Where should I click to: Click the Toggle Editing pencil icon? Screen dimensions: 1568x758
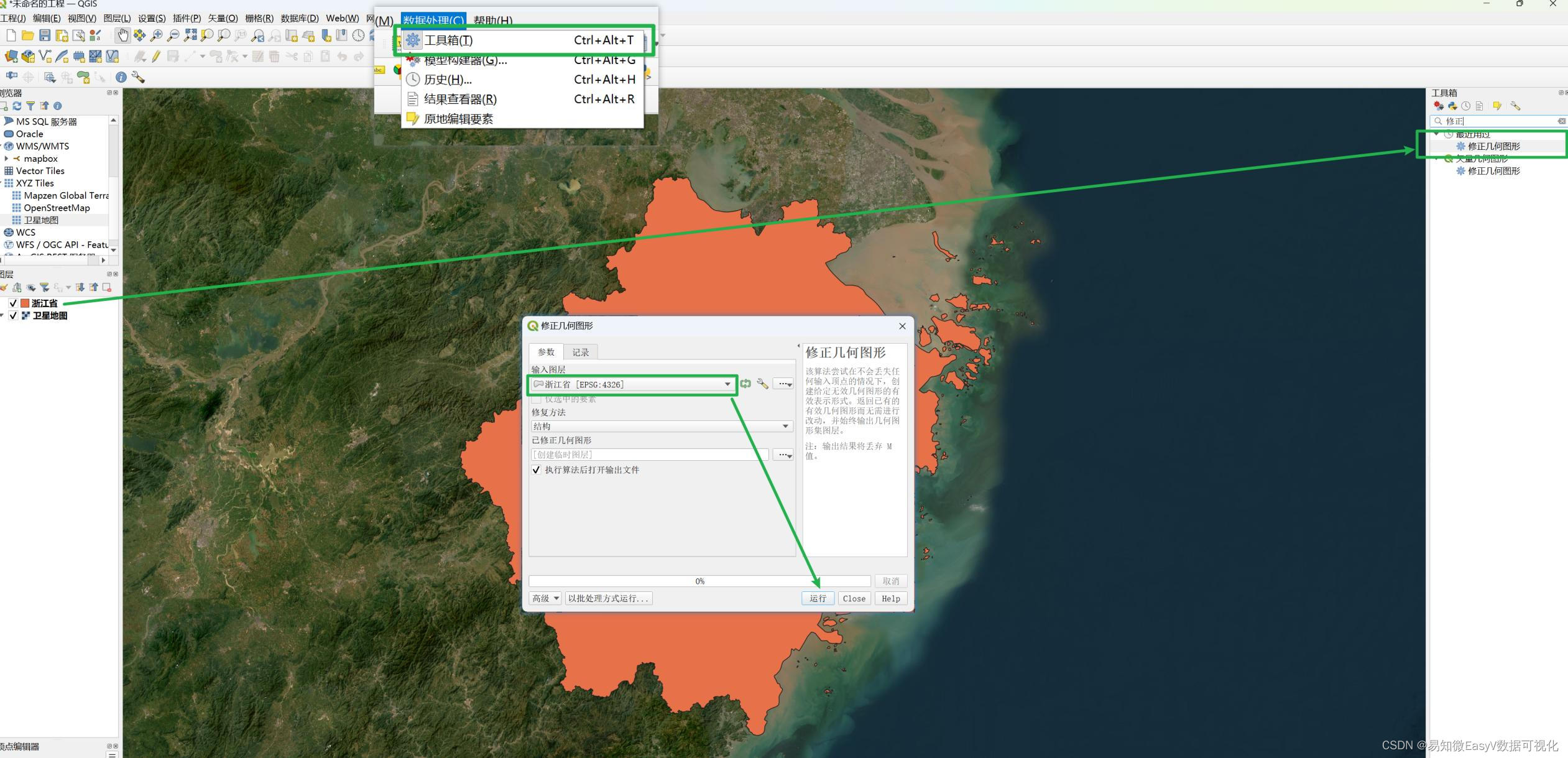point(156,57)
